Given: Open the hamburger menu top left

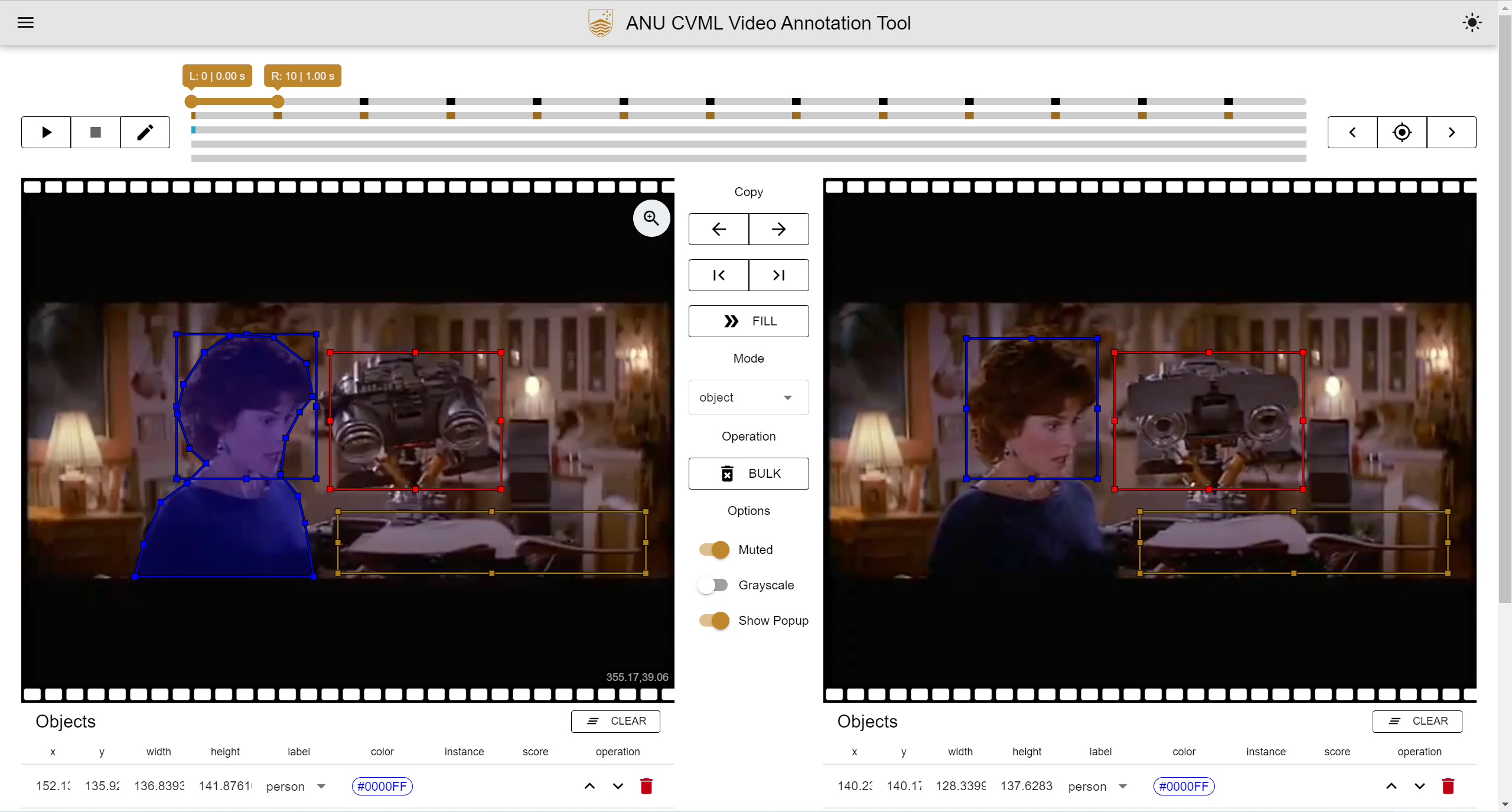Looking at the screenshot, I should pyautogui.click(x=26, y=22).
